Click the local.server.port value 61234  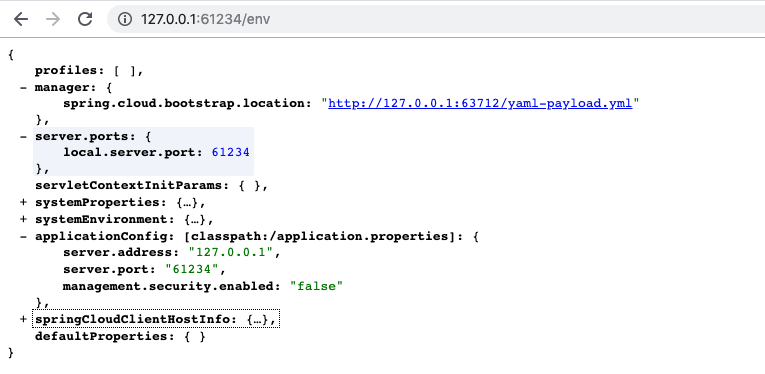coord(231,153)
